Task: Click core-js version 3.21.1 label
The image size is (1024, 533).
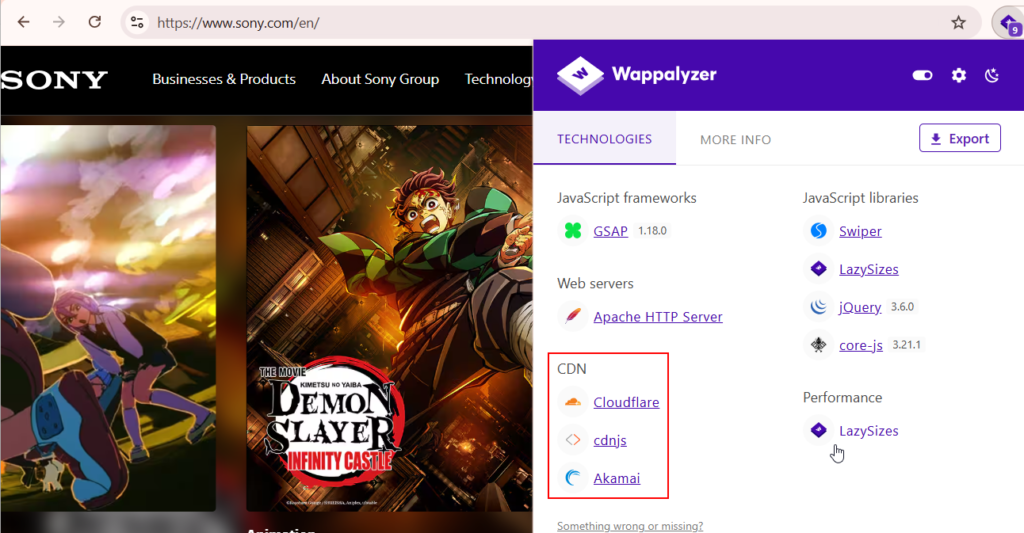Action: point(906,344)
